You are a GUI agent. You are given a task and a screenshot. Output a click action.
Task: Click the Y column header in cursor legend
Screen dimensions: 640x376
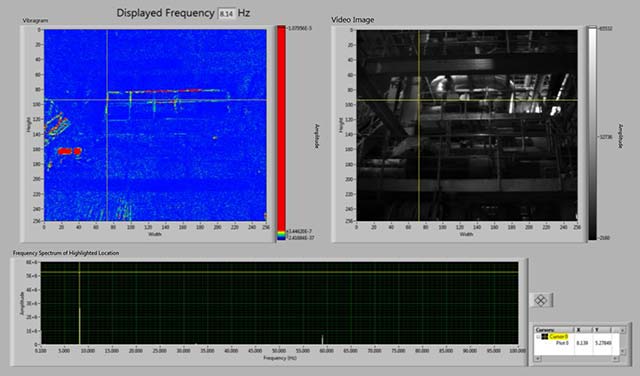coord(602,330)
